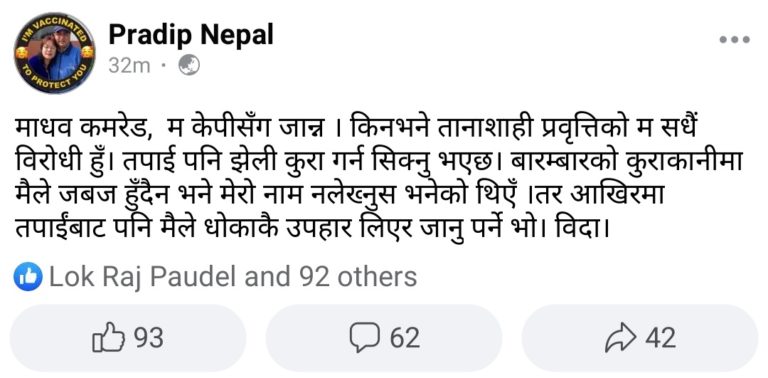768x378 pixels.
Task: Click the Pradip Nepal author name
Action: pos(191,35)
